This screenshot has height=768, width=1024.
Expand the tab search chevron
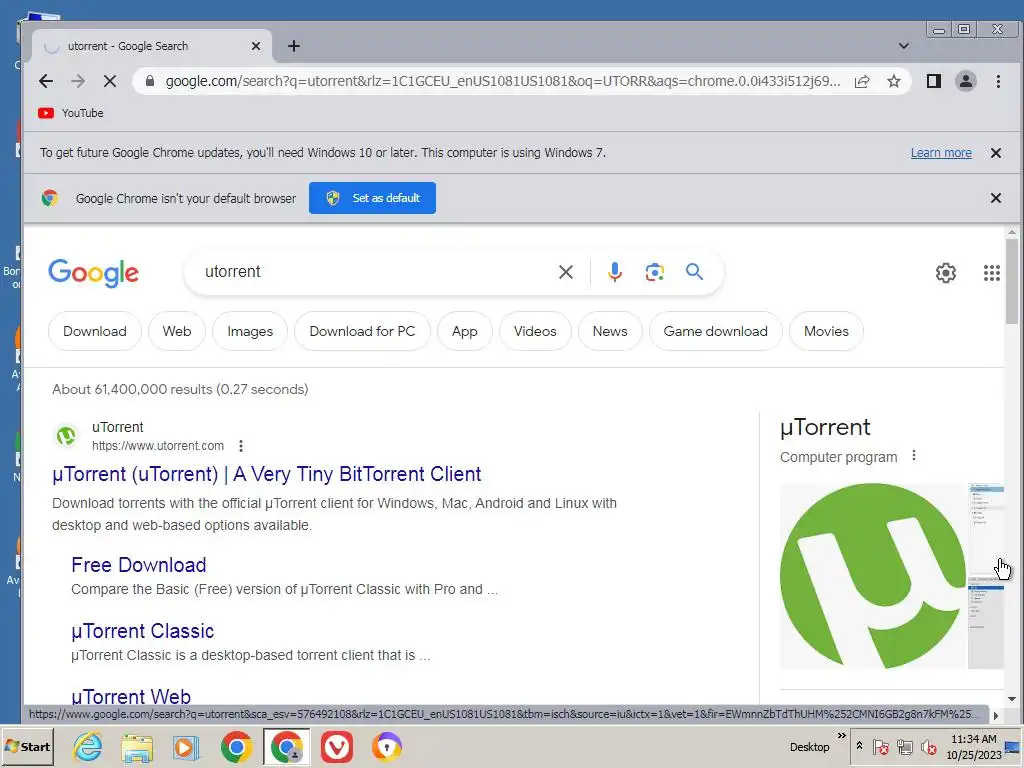904,46
